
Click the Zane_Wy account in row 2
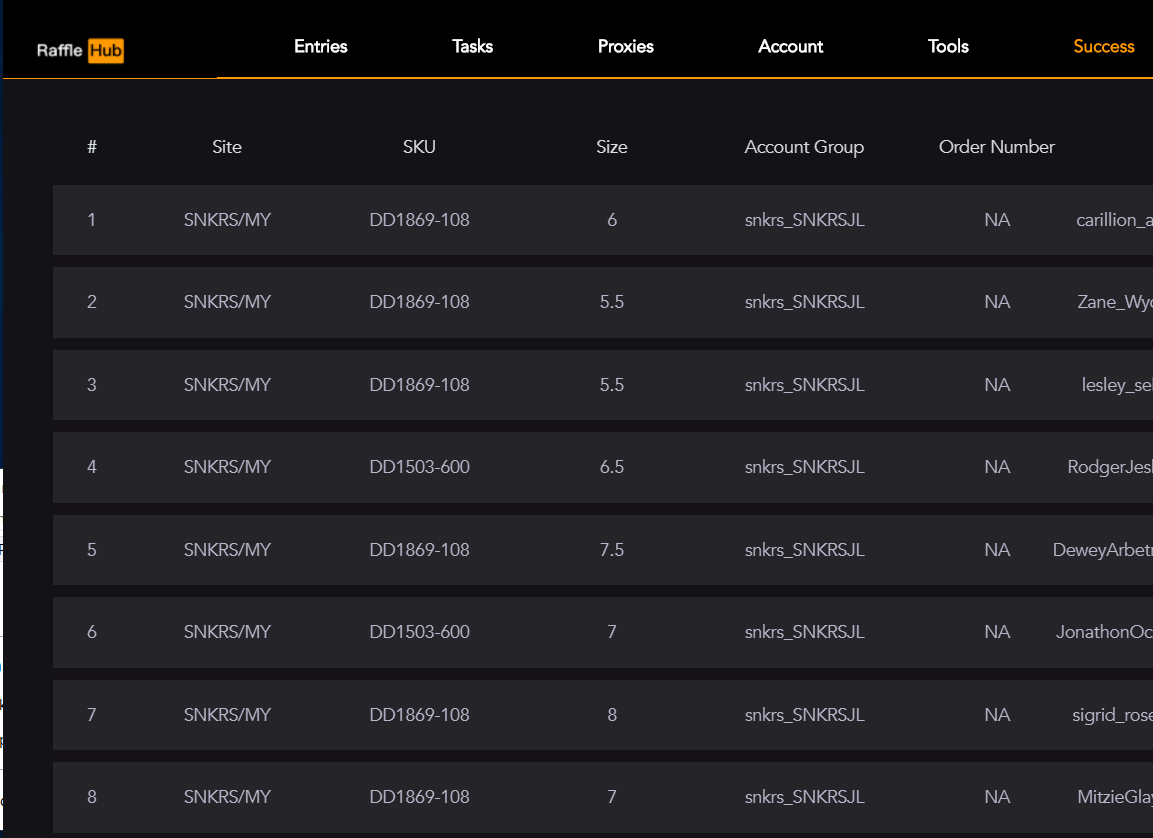pos(1115,302)
